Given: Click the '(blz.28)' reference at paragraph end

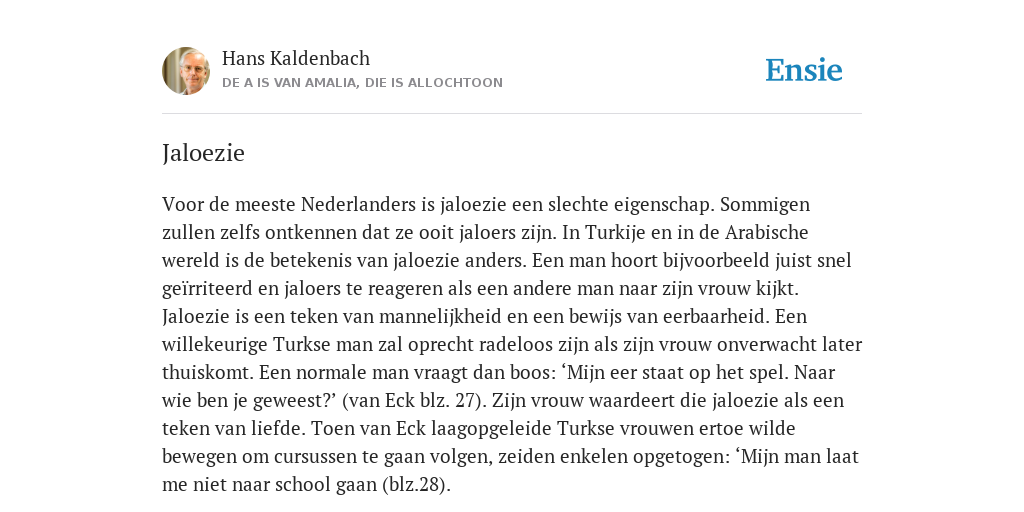Looking at the screenshot, I should coord(416,485).
